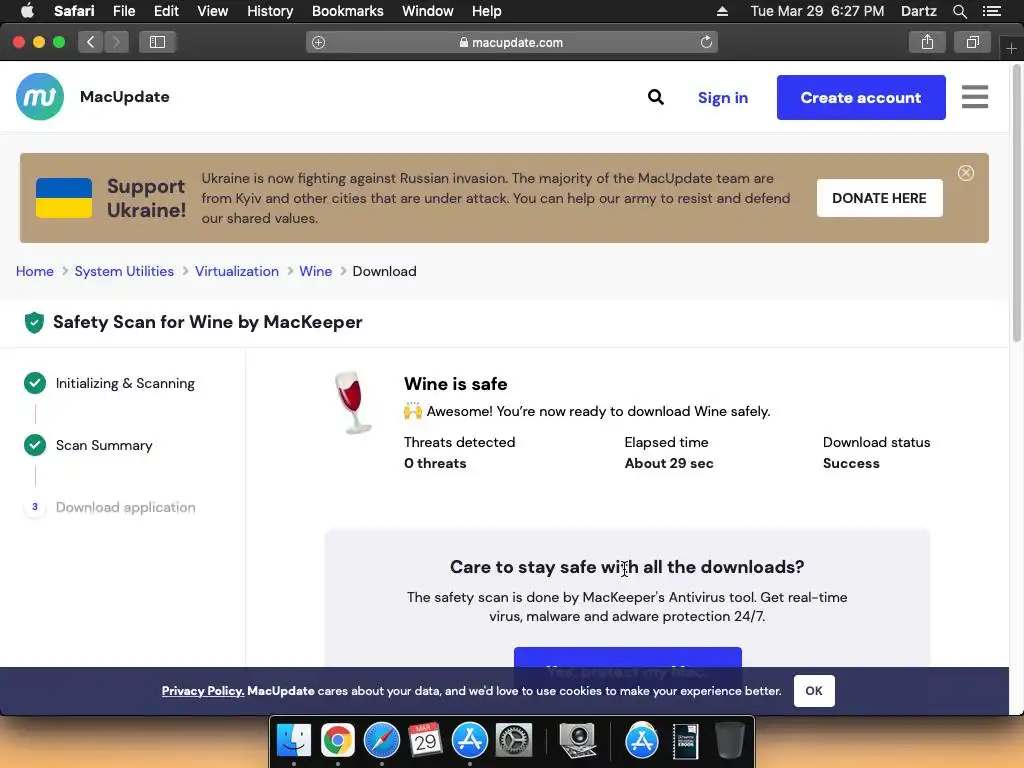
Task: Open the Trash in the Dock
Action: (x=729, y=741)
